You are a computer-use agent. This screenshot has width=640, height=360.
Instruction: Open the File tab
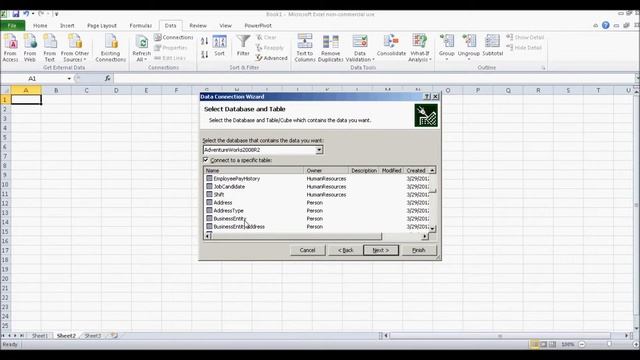(12, 26)
